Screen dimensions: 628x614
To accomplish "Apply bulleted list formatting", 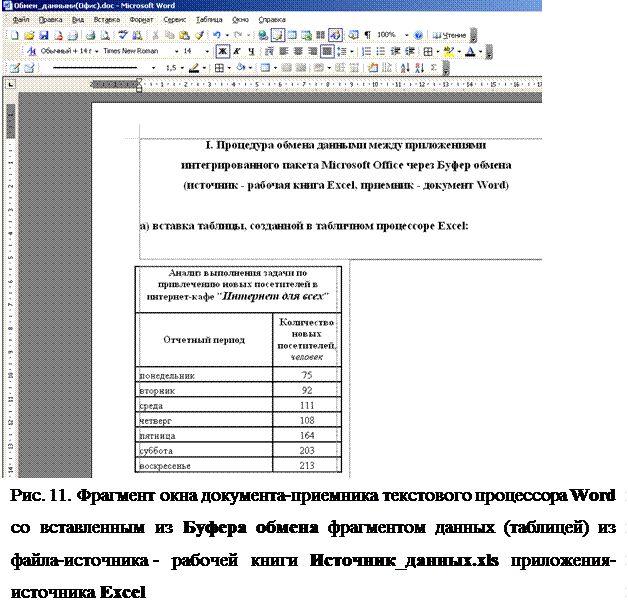I will tap(380, 52).
